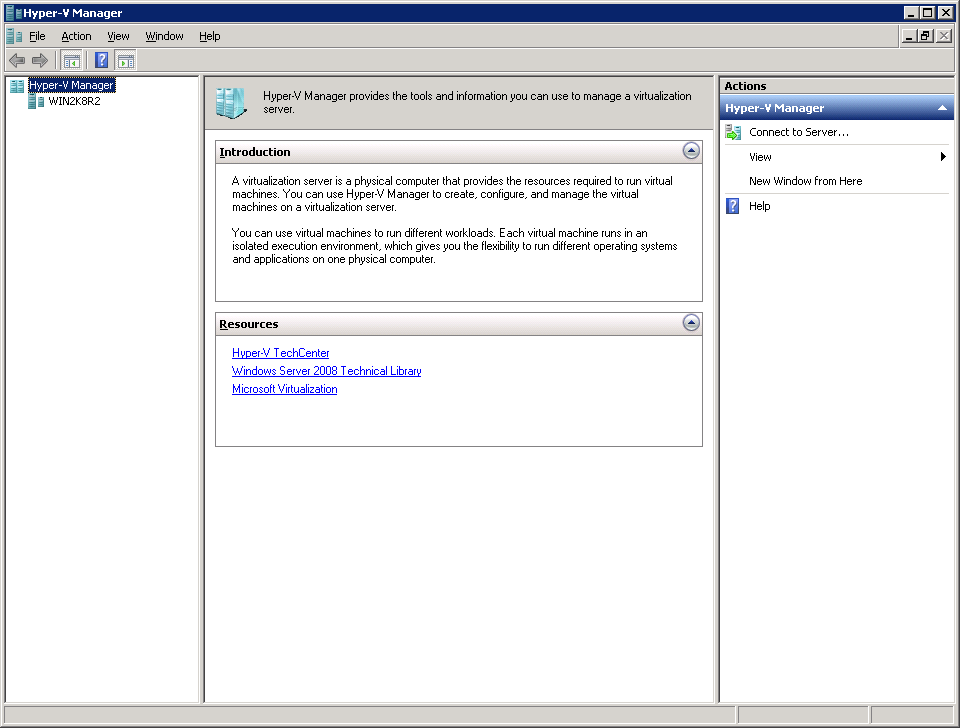This screenshot has width=960, height=728.
Task: Click the Hyper-V Manager root node icon
Action: tap(17, 86)
